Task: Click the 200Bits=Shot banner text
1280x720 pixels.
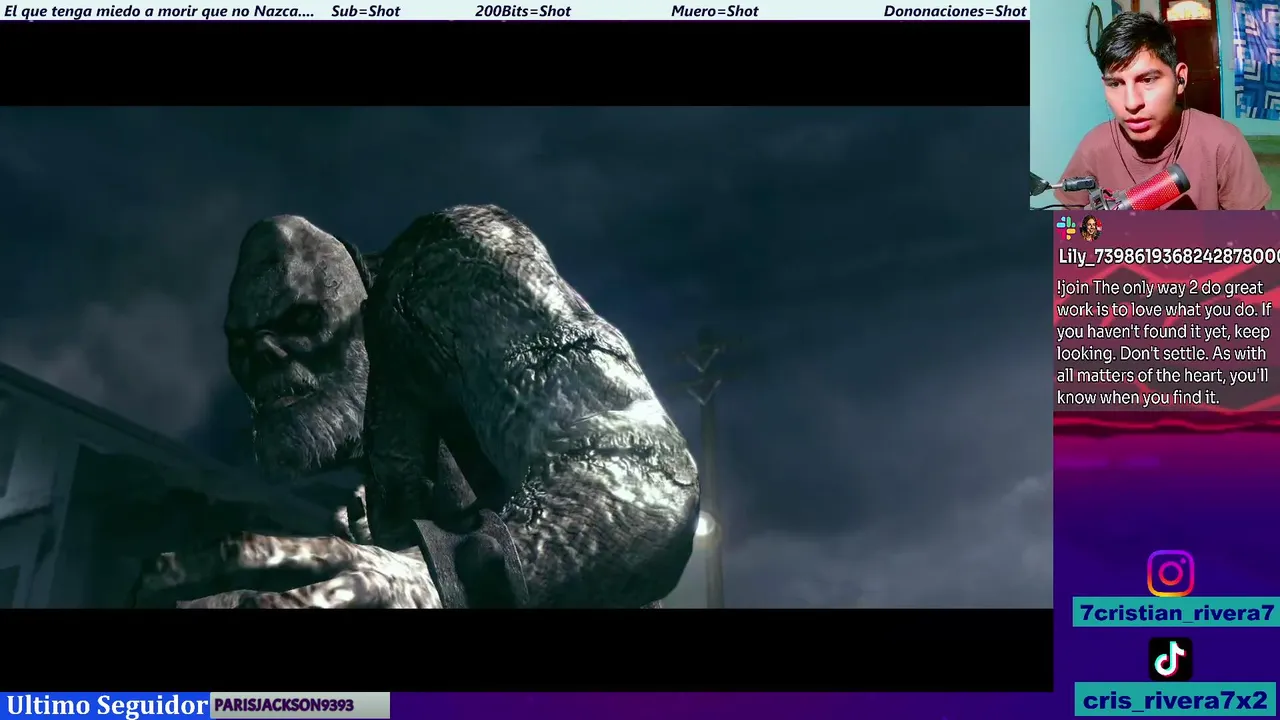Action: 523,11
